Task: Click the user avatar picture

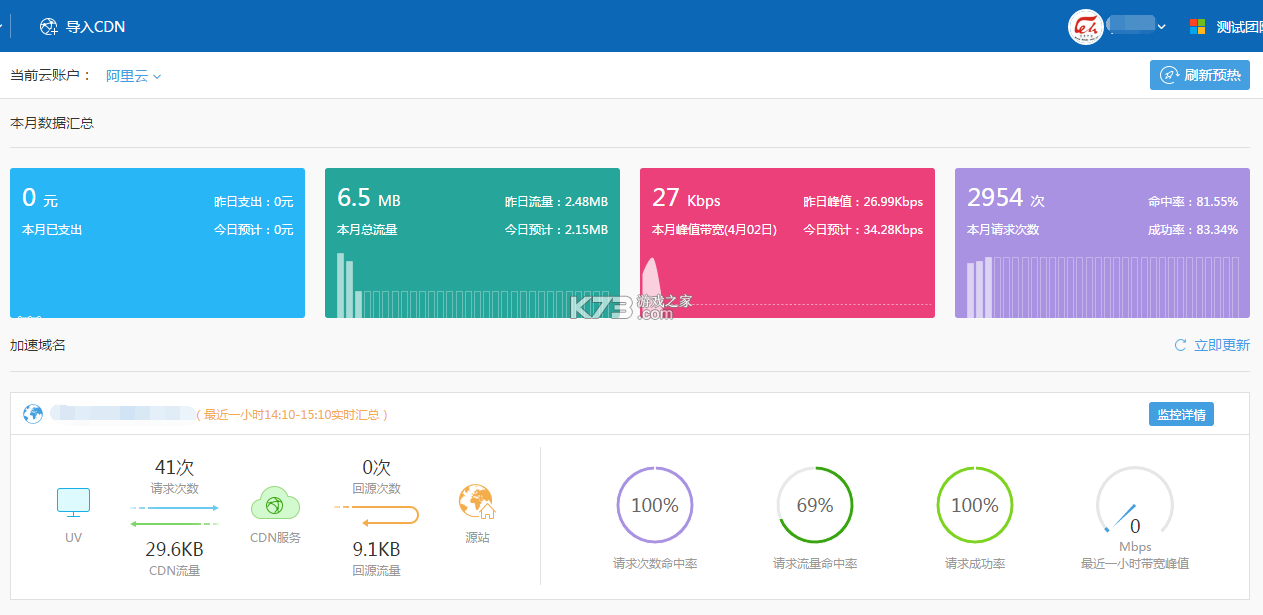Action: (x=1086, y=27)
